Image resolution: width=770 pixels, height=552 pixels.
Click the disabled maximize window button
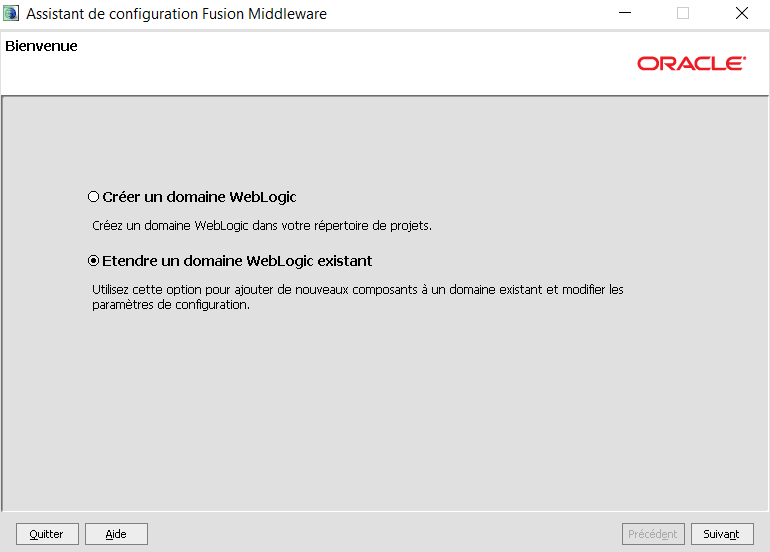683,14
